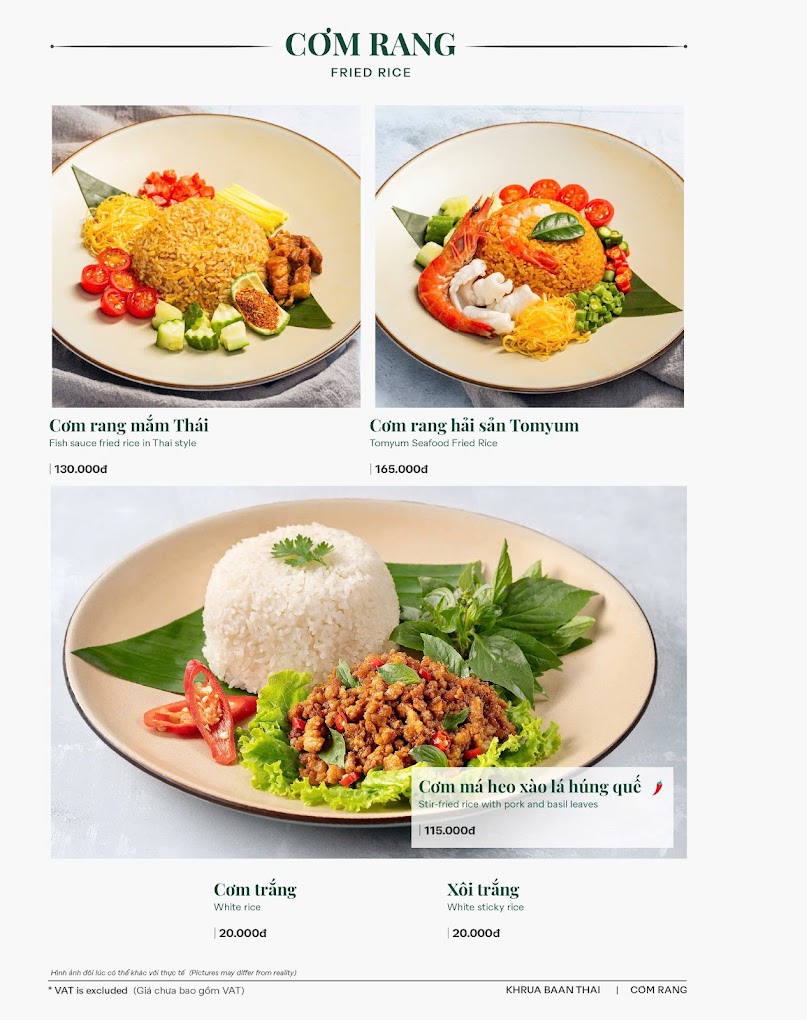This screenshot has width=807, height=1020.
Task: Click the FRIED RICE subtitle
Action: pos(371,73)
